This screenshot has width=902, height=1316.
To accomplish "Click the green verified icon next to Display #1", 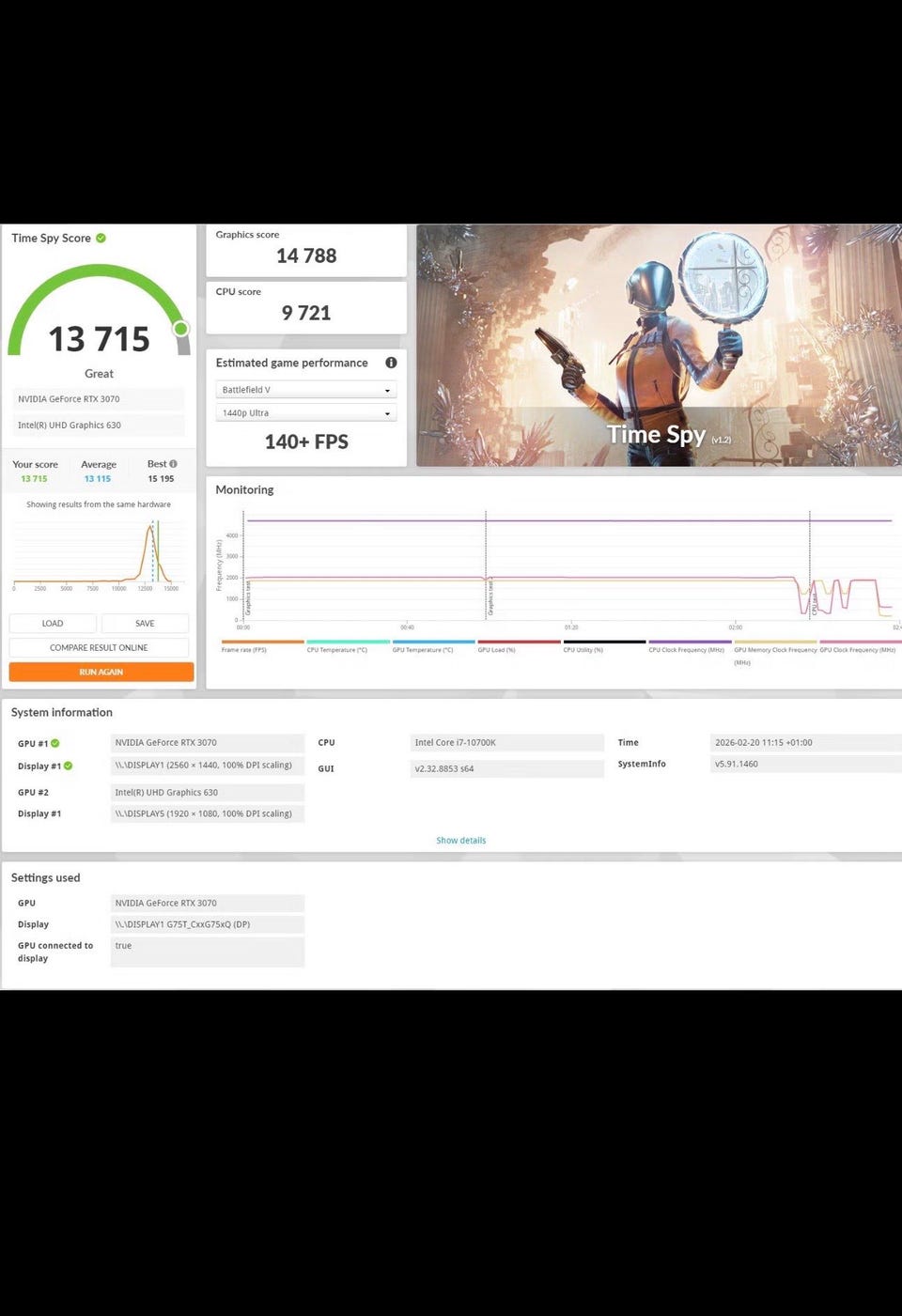I will (x=68, y=766).
